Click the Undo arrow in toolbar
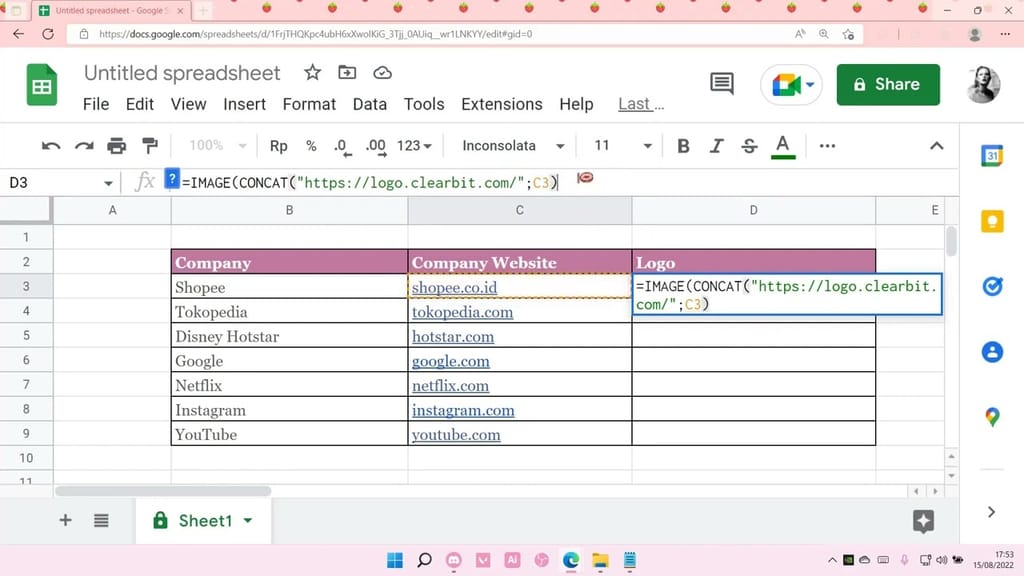The image size is (1024, 576). pyautogui.click(x=51, y=146)
